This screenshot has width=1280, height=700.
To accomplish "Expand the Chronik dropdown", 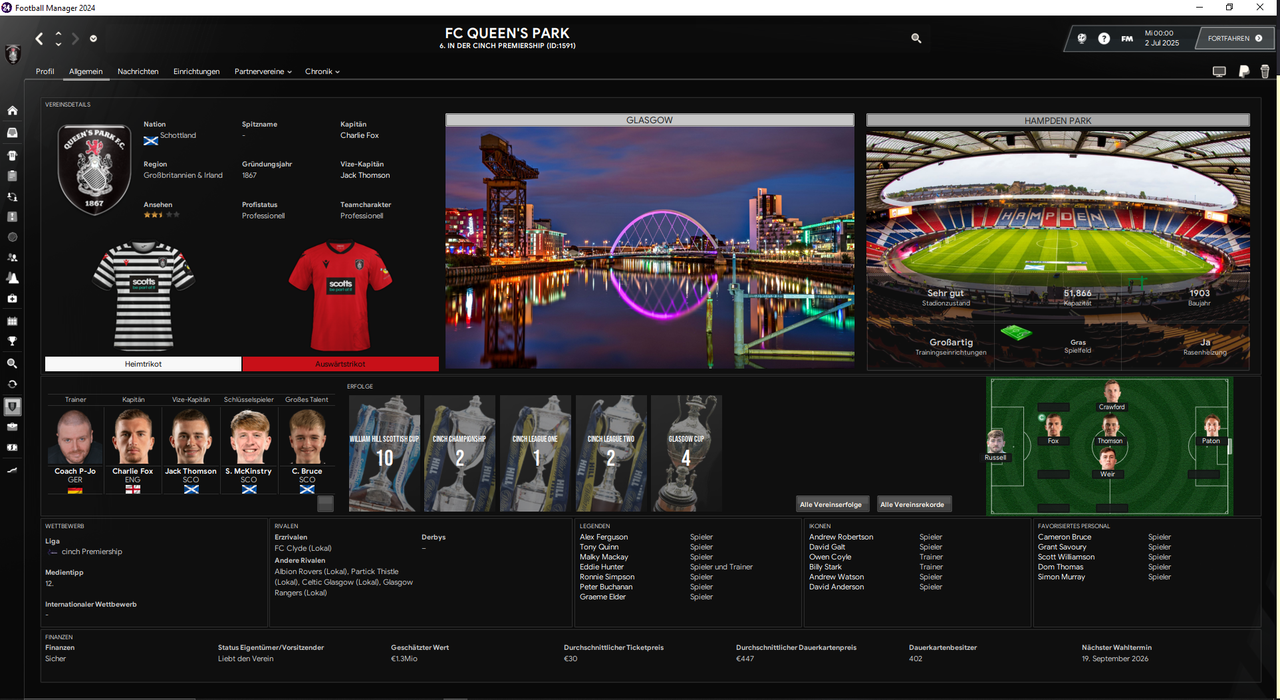I will click(x=322, y=72).
